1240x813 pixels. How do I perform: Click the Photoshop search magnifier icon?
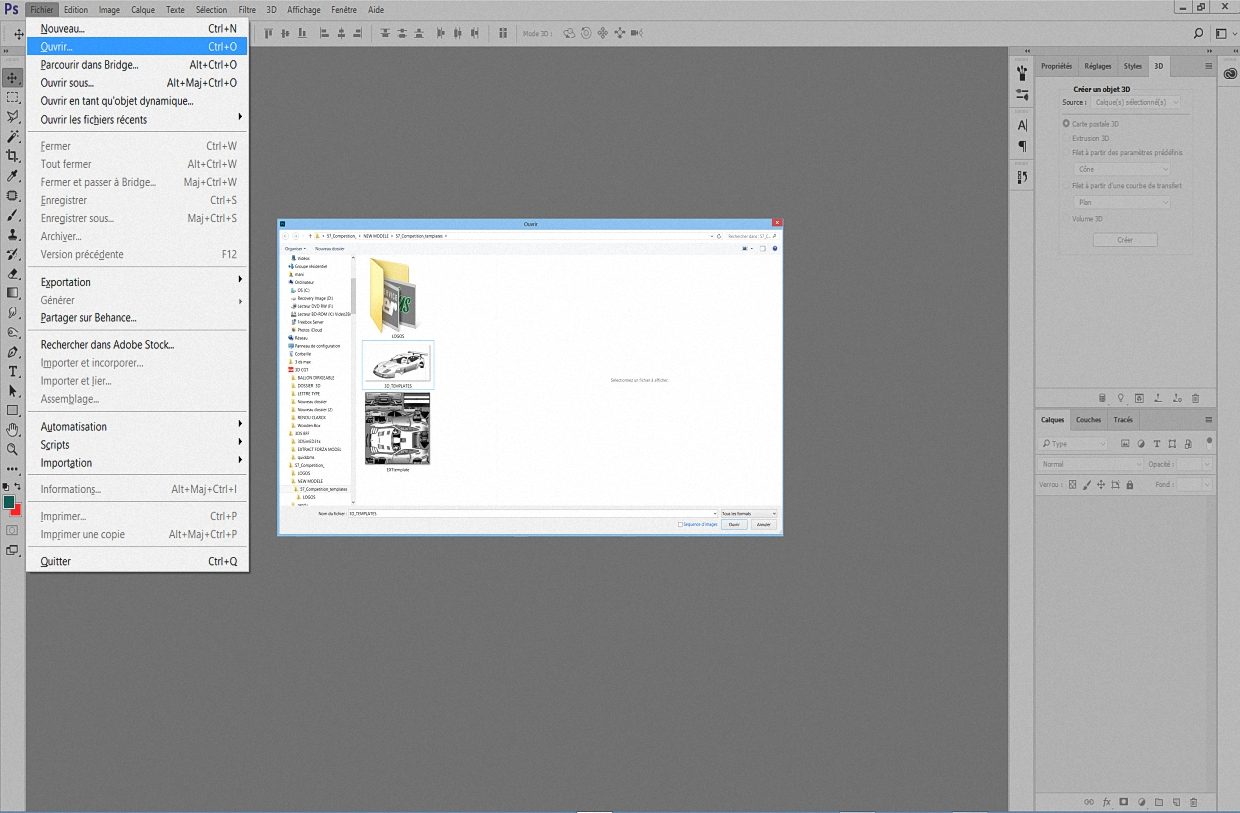click(1199, 33)
